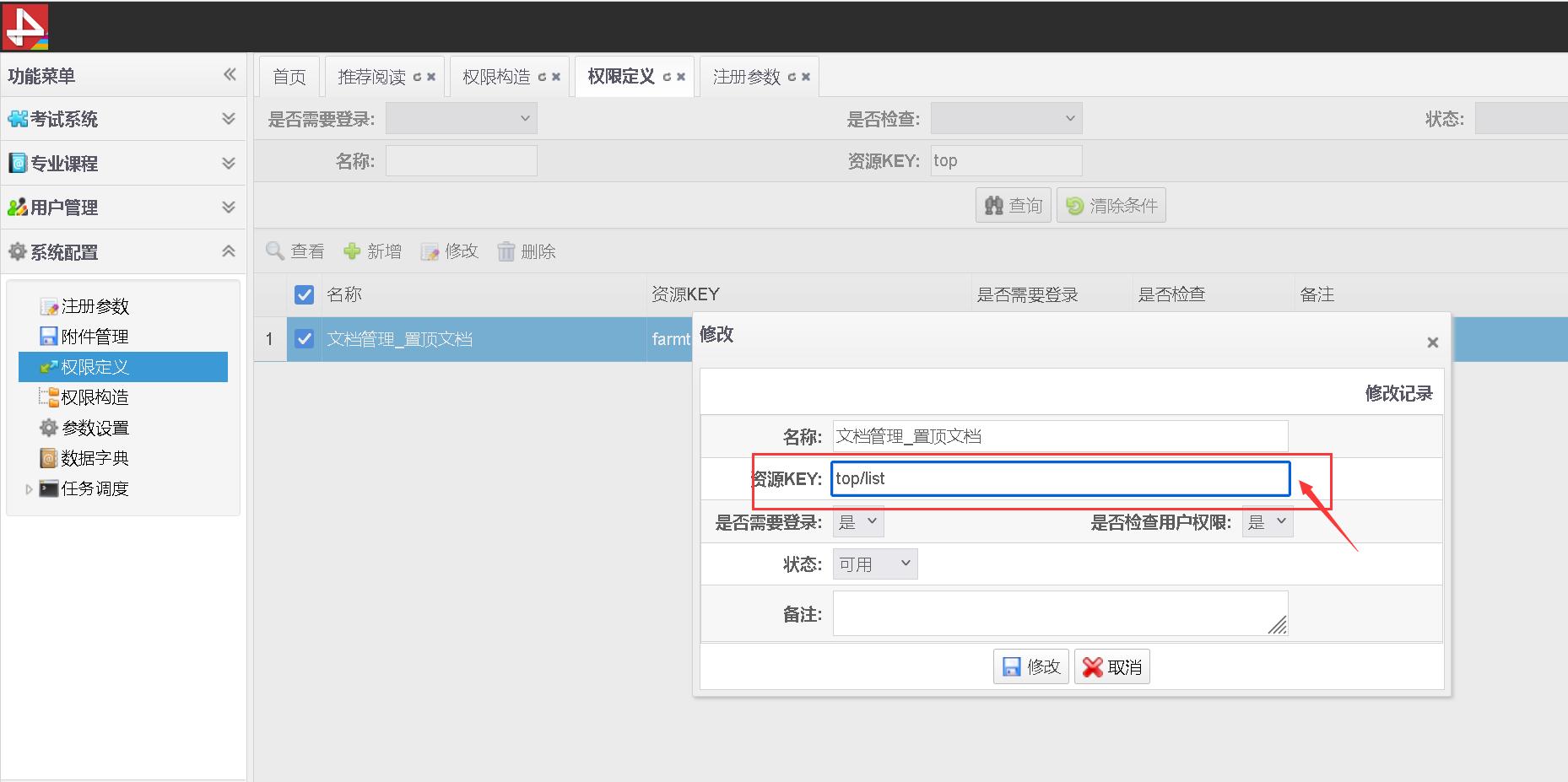Toggle the select-all header checkbox
The width and height of the screenshot is (1568, 782).
[304, 294]
